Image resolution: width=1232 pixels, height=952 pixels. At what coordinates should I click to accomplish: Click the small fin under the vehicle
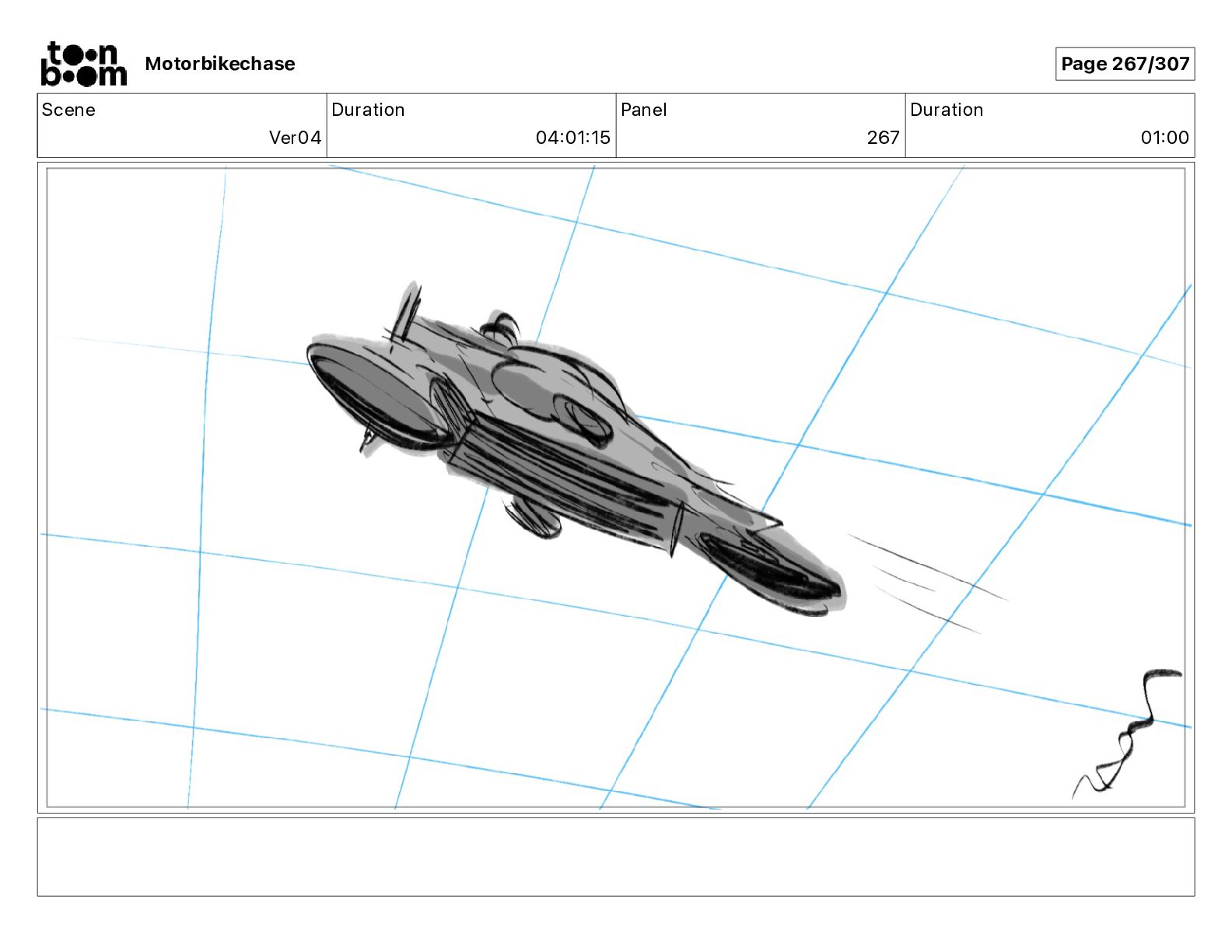tap(533, 517)
